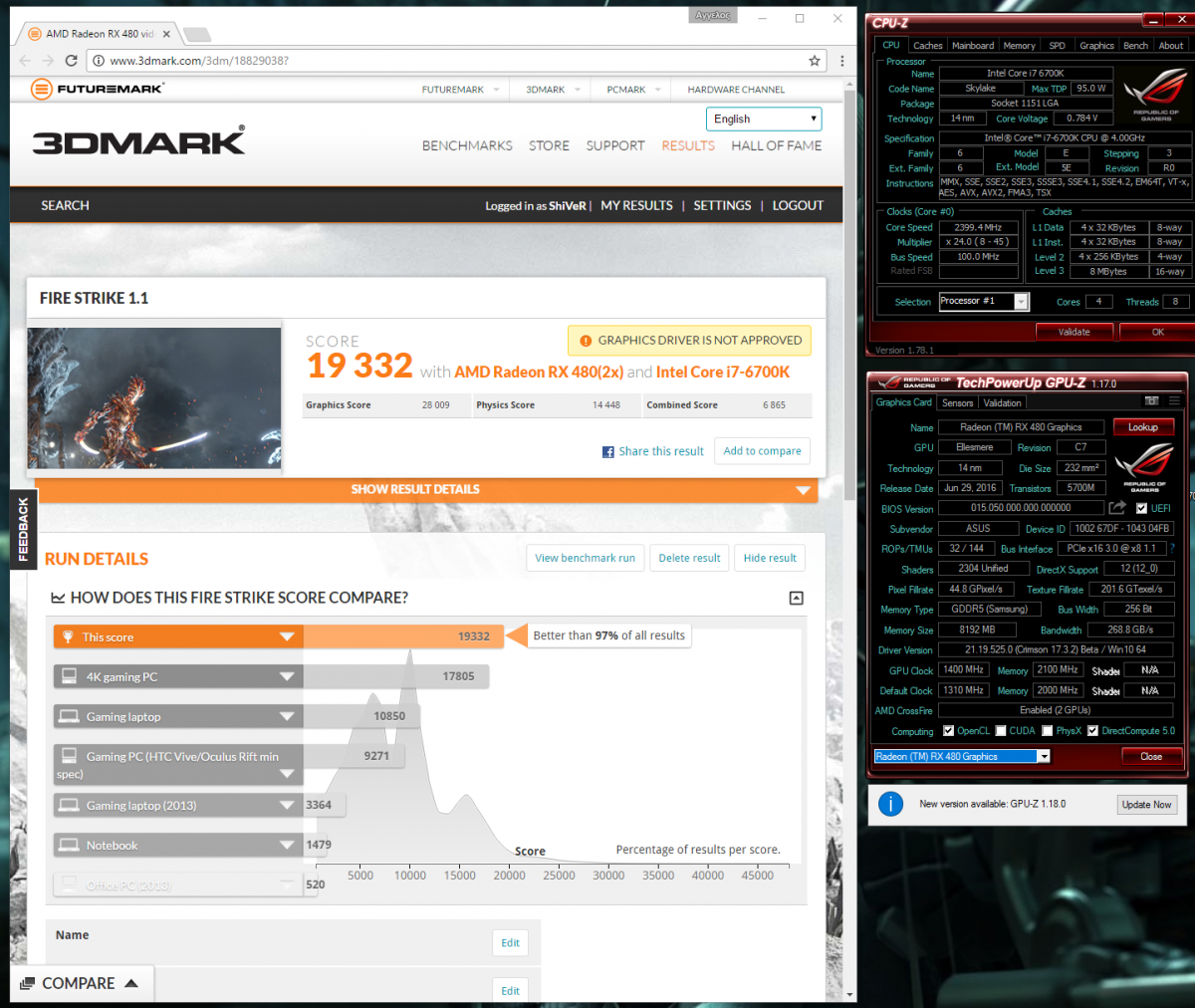Expand the This score dropdown arrow
1195x1008 pixels.
coord(287,637)
